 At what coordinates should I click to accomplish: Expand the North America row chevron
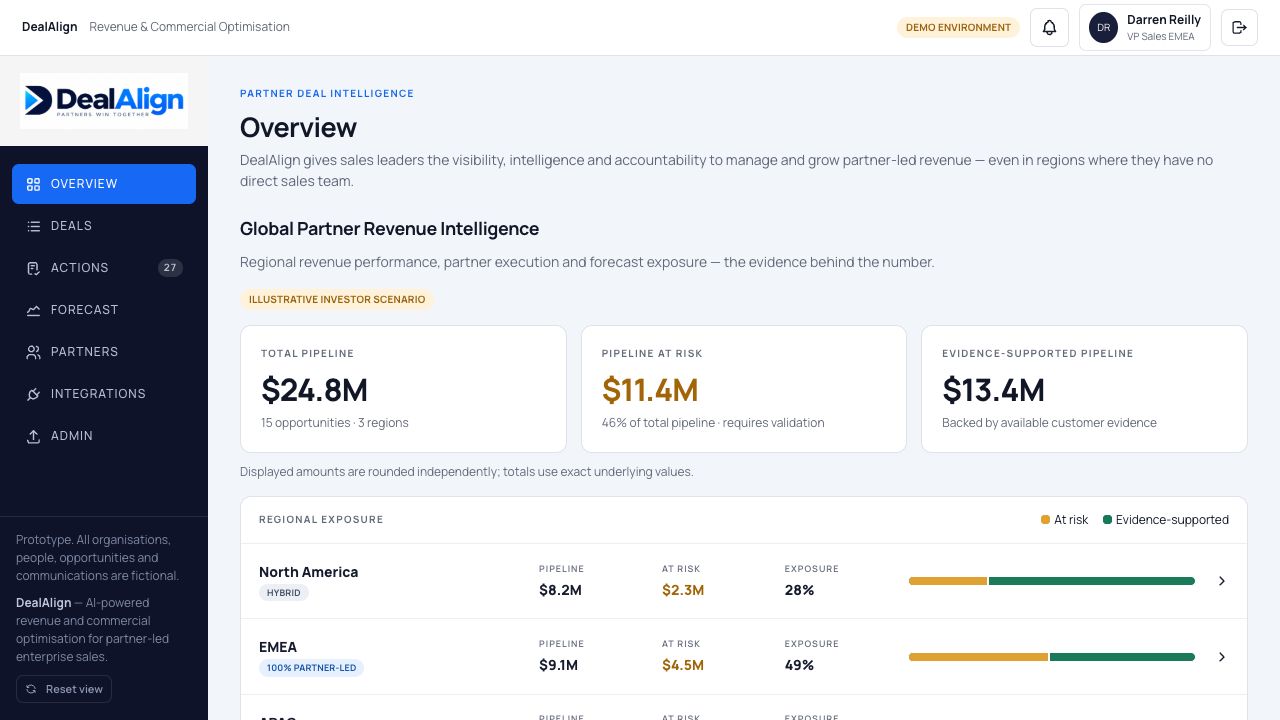click(x=1221, y=581)
